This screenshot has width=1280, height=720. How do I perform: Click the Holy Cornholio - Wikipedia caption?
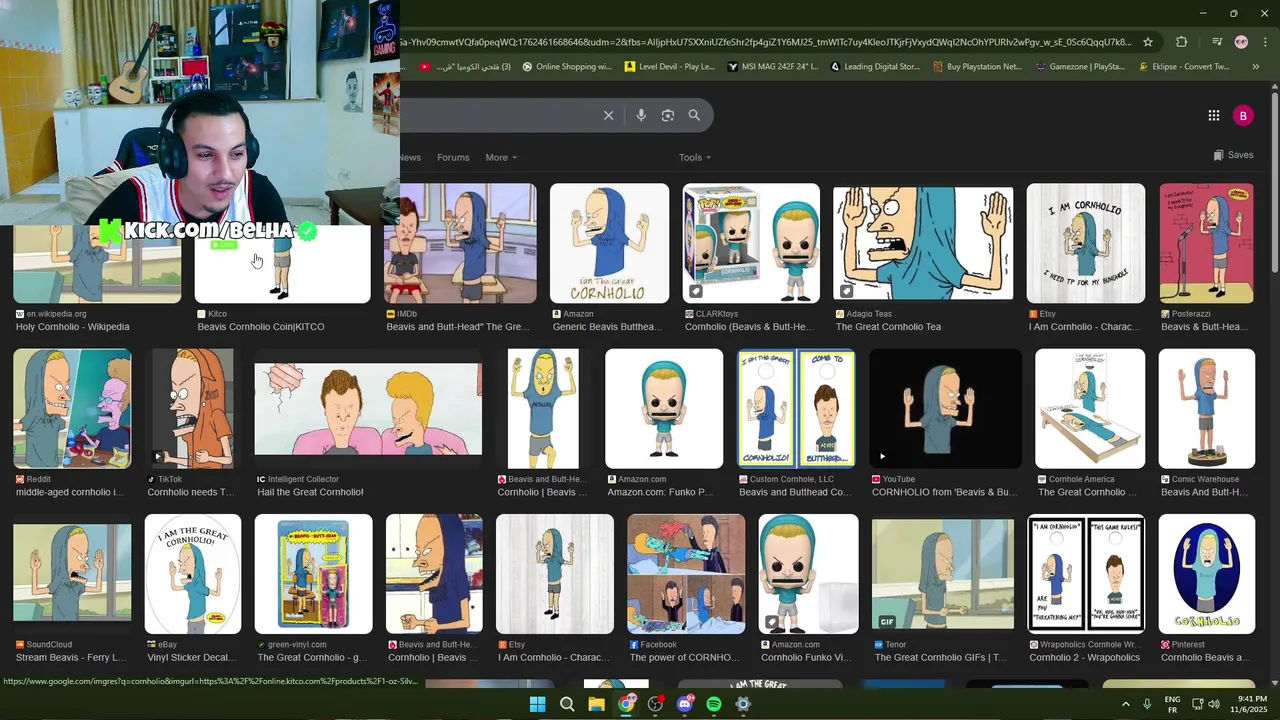pyautogui.click(x=72, y=327)
